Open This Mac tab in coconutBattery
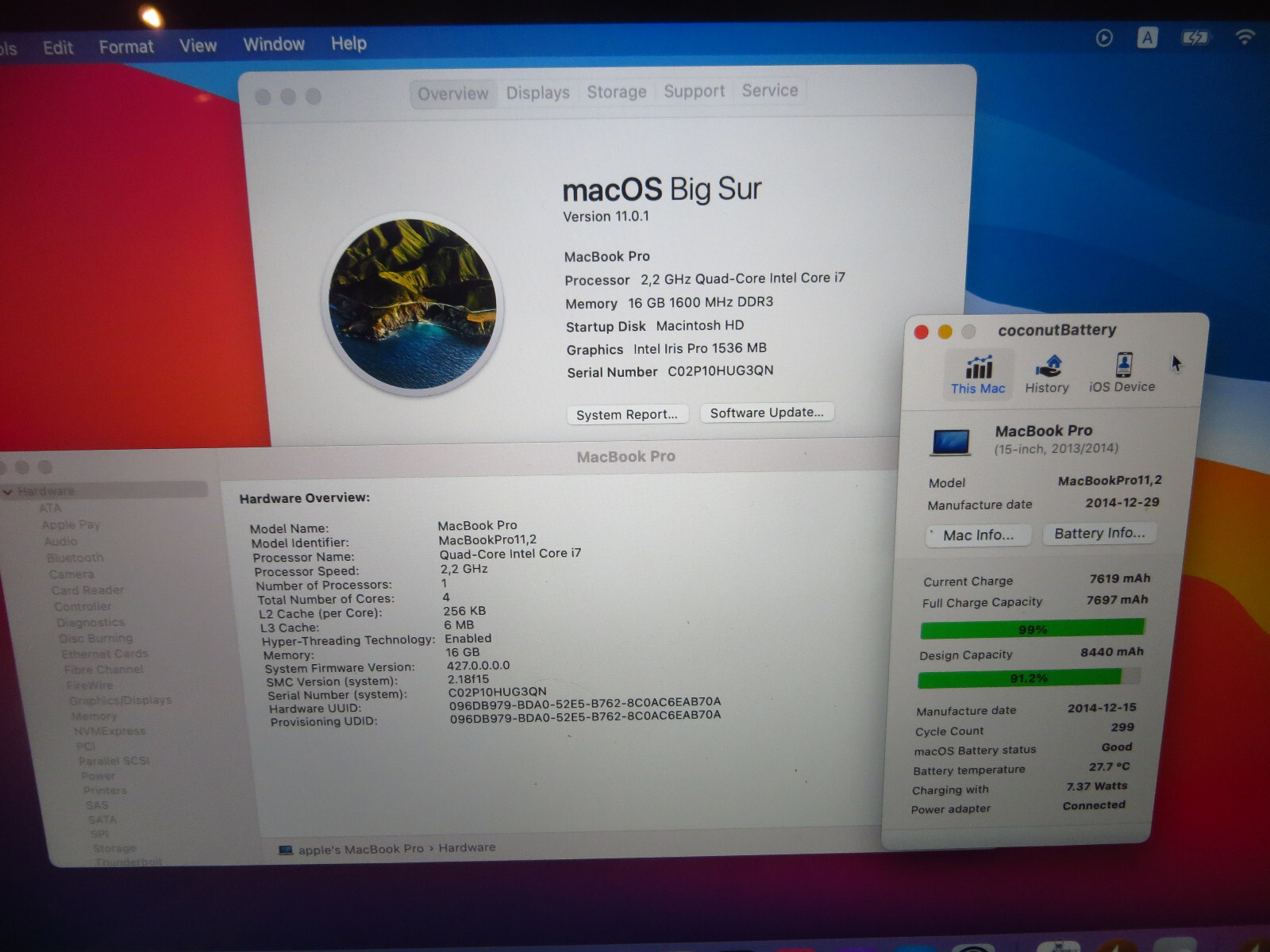Image resolution: width=1270 pixels, height=952 pixels. 978,374
